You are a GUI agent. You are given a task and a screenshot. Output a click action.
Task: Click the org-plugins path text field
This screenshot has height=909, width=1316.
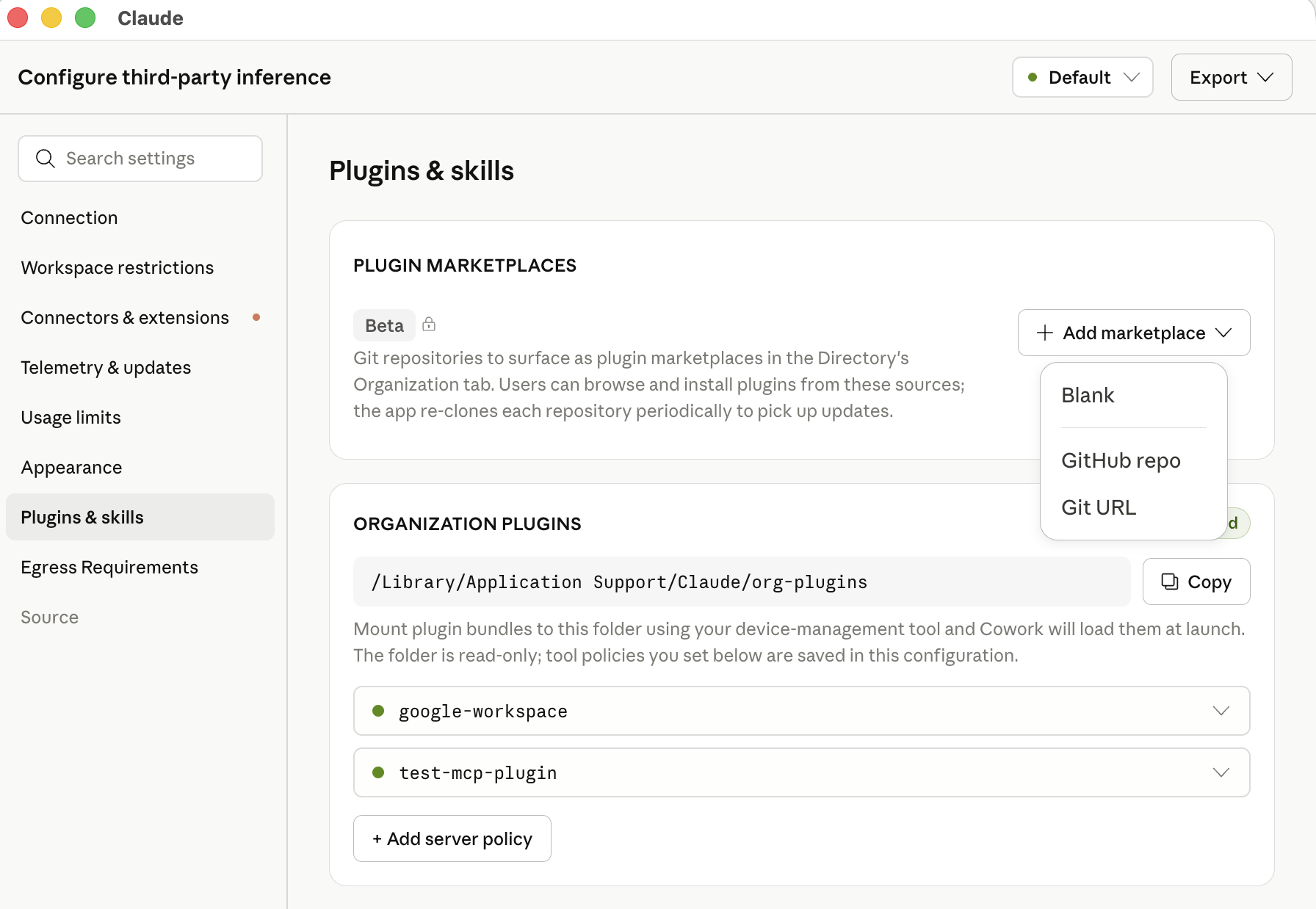(x=742, y=582)
